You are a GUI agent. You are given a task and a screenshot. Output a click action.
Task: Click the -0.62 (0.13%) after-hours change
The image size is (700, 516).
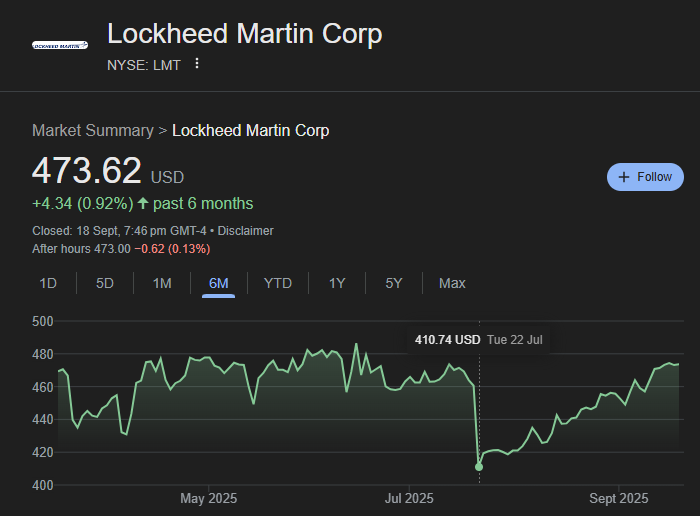(172, 249)
